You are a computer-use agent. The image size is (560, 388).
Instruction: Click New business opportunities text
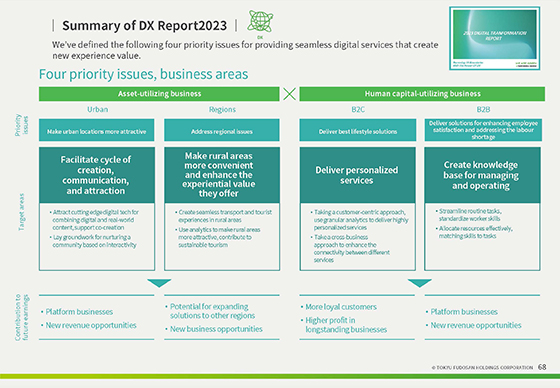214,329
